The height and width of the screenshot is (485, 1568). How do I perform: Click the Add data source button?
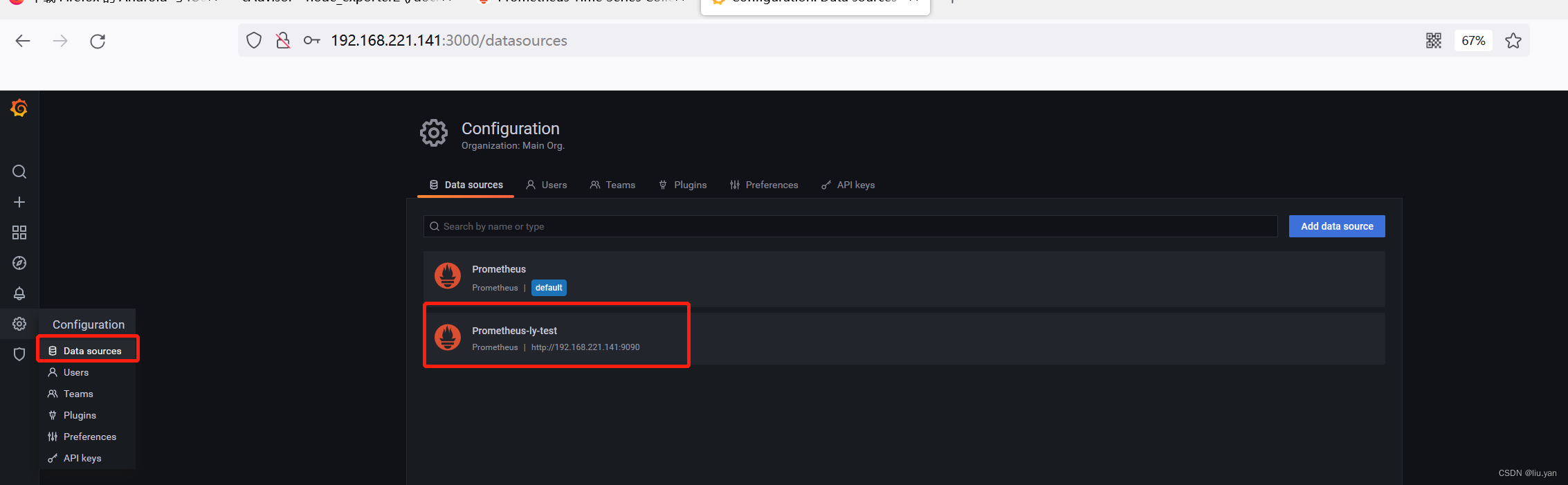(1337, 226)
